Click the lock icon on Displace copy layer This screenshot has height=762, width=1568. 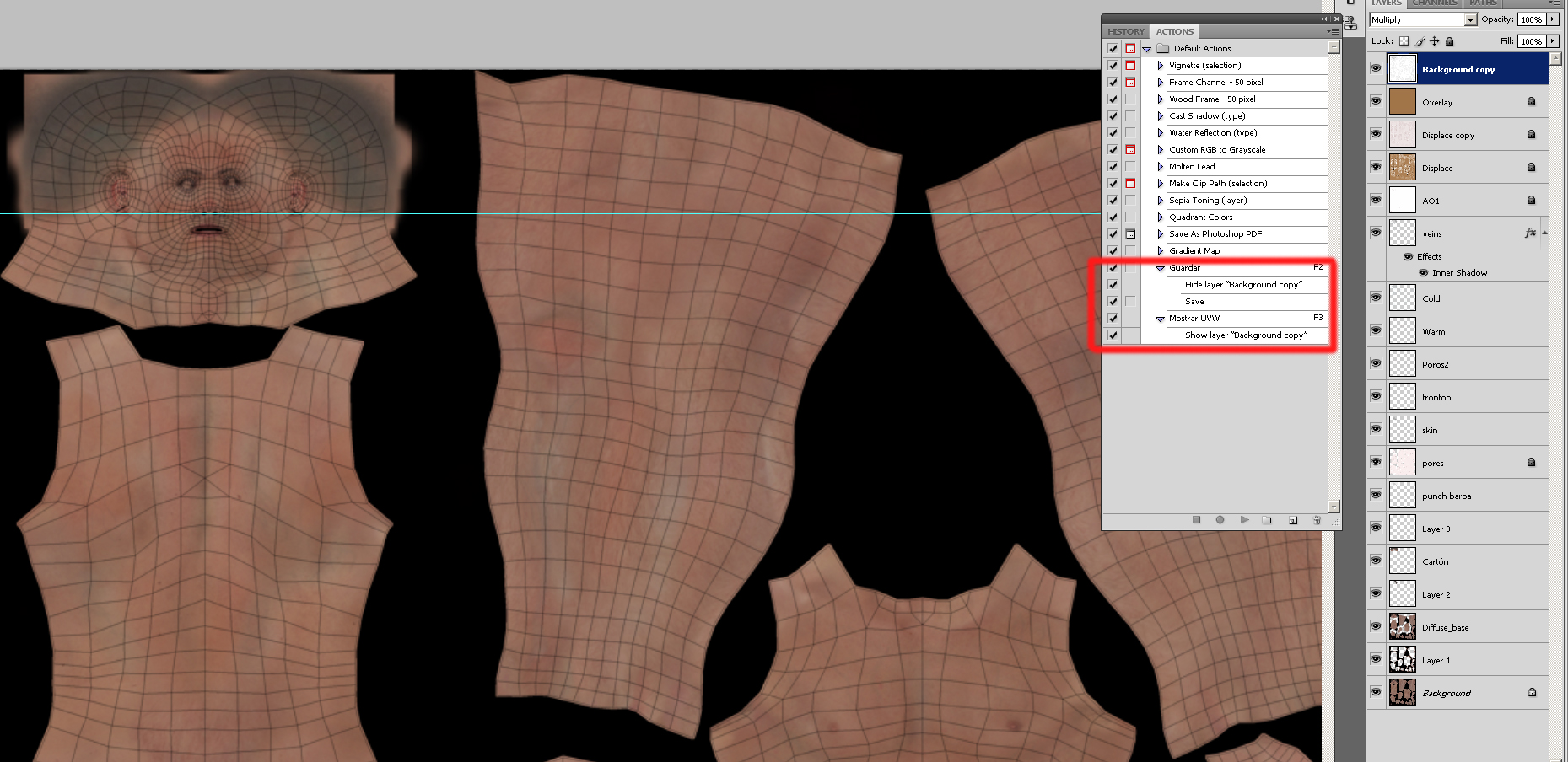click(1532, 134)
